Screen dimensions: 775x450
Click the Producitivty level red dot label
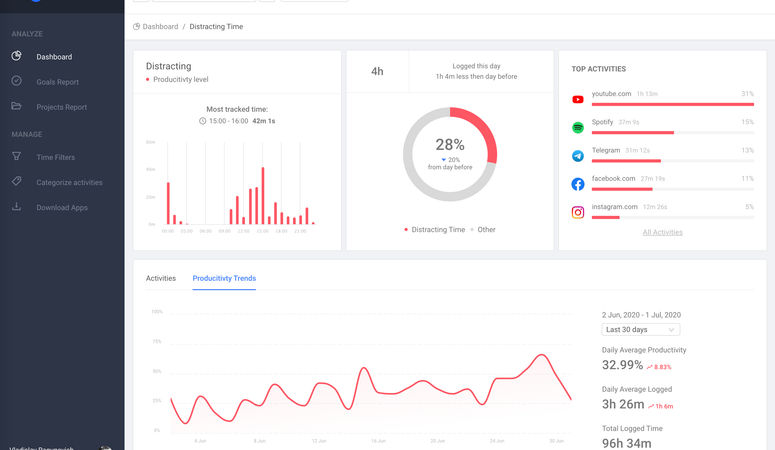177,79
